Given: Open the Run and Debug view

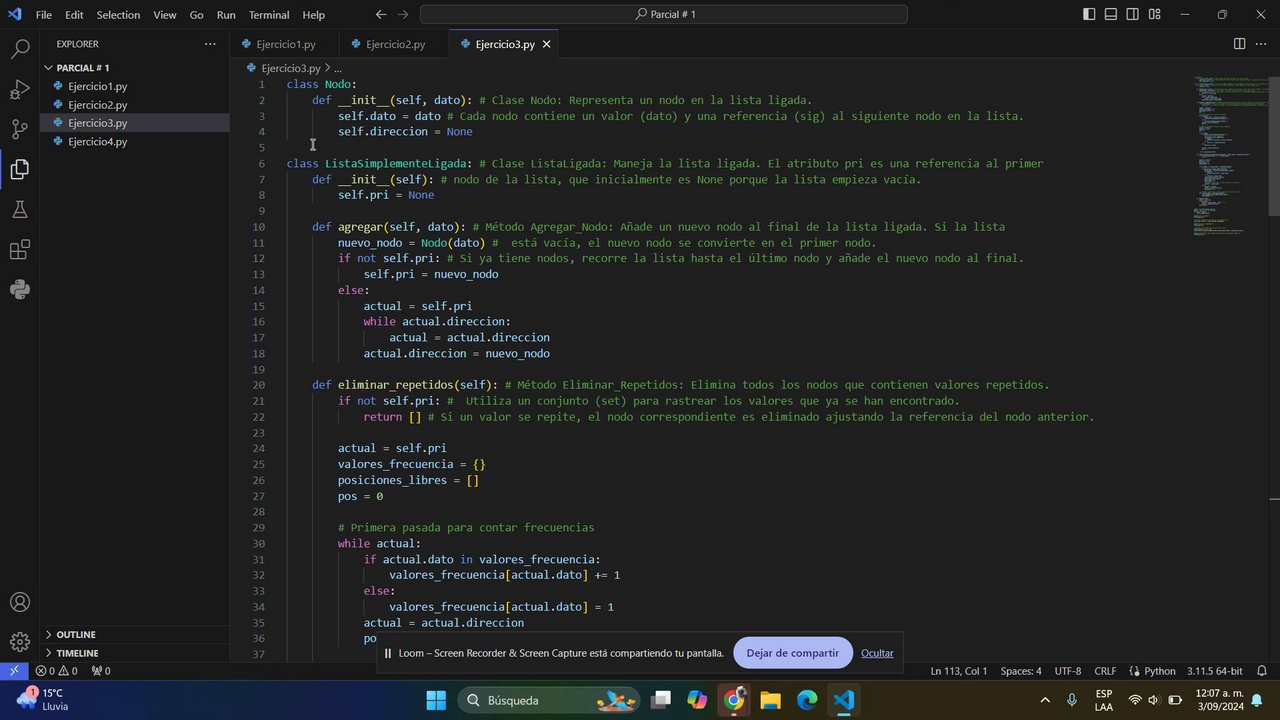Looking at the screenshot, I should click(19, 90).
